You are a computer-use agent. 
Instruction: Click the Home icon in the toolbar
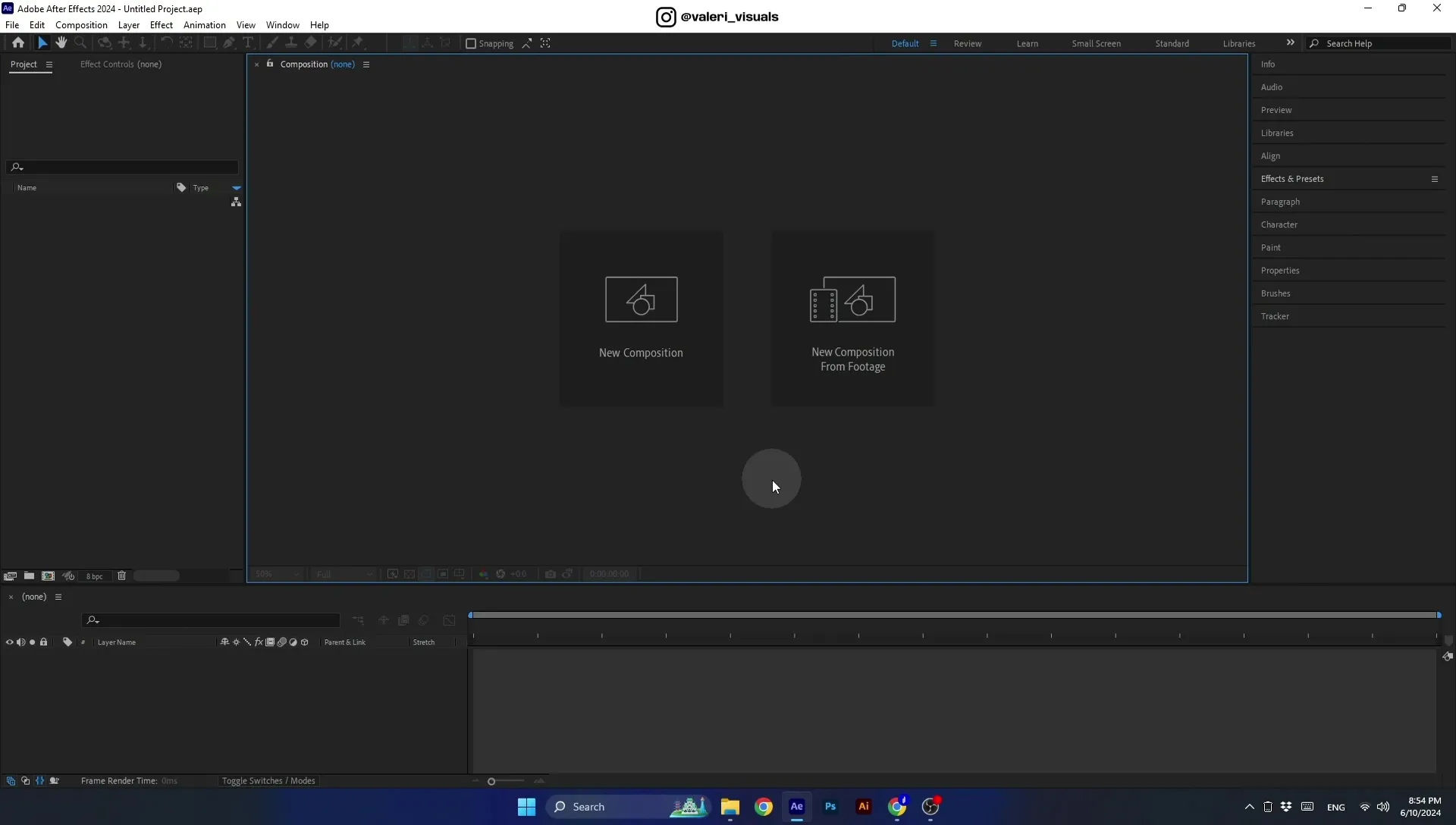(18, 43)
